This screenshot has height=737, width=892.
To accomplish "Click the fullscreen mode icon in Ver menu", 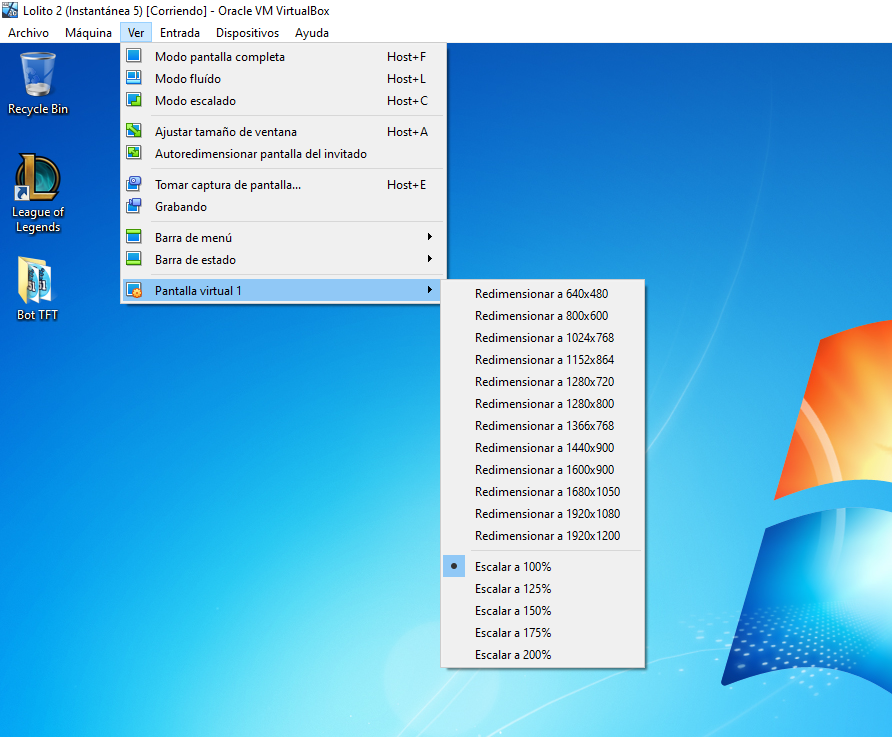I will click(x=134, y=57).
